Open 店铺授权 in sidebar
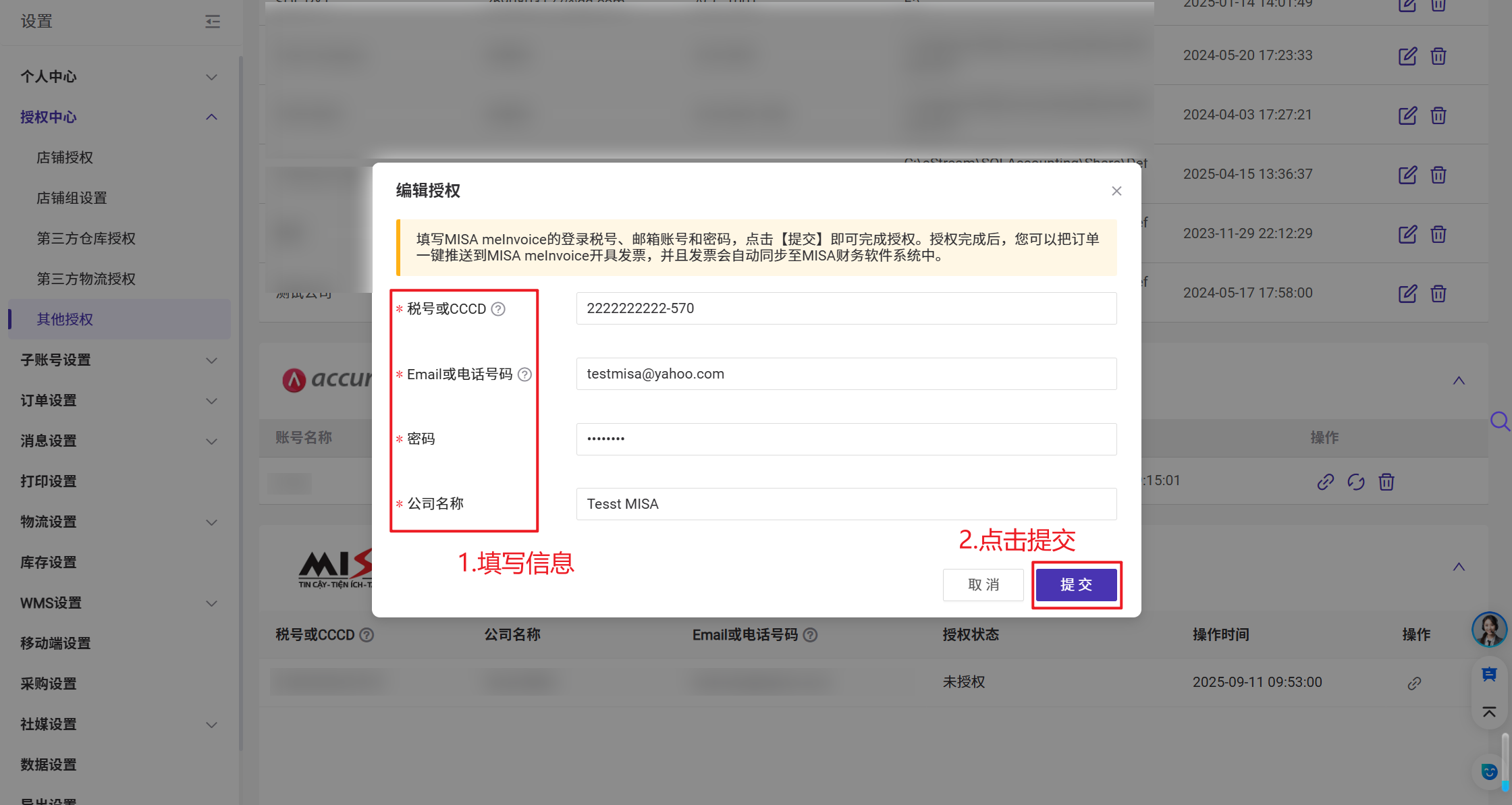Screen dimensions: 1512x805 coord(65,158)
